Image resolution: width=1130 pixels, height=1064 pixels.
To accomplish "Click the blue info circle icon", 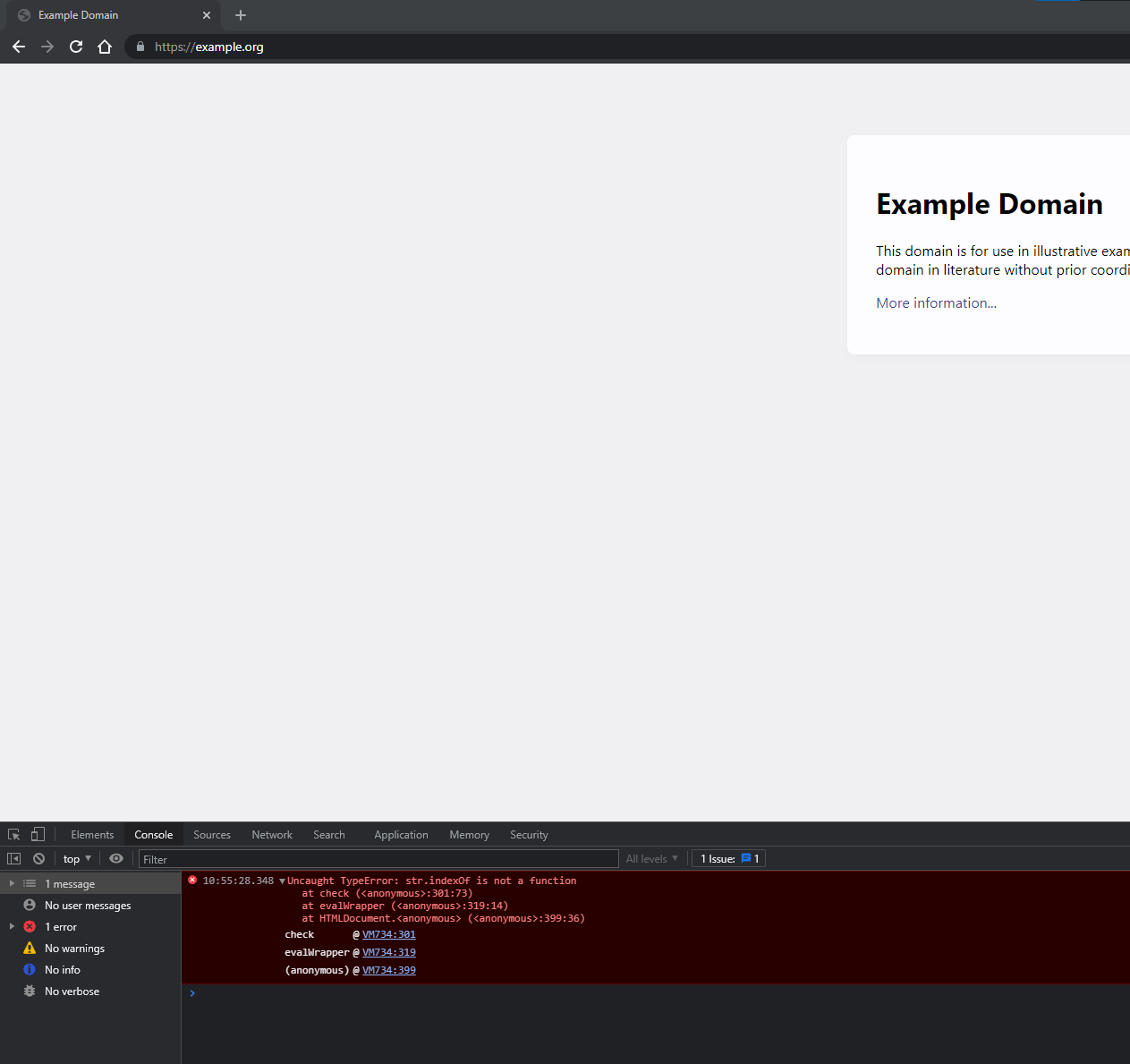I will click(30, 969).
